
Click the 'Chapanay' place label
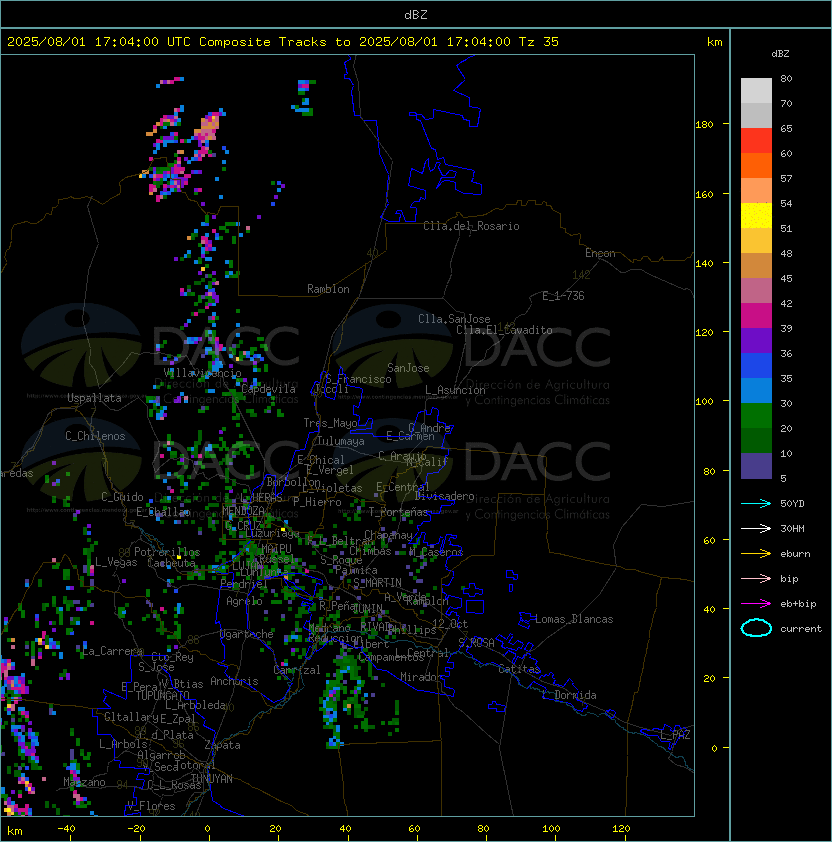[388, 535]
